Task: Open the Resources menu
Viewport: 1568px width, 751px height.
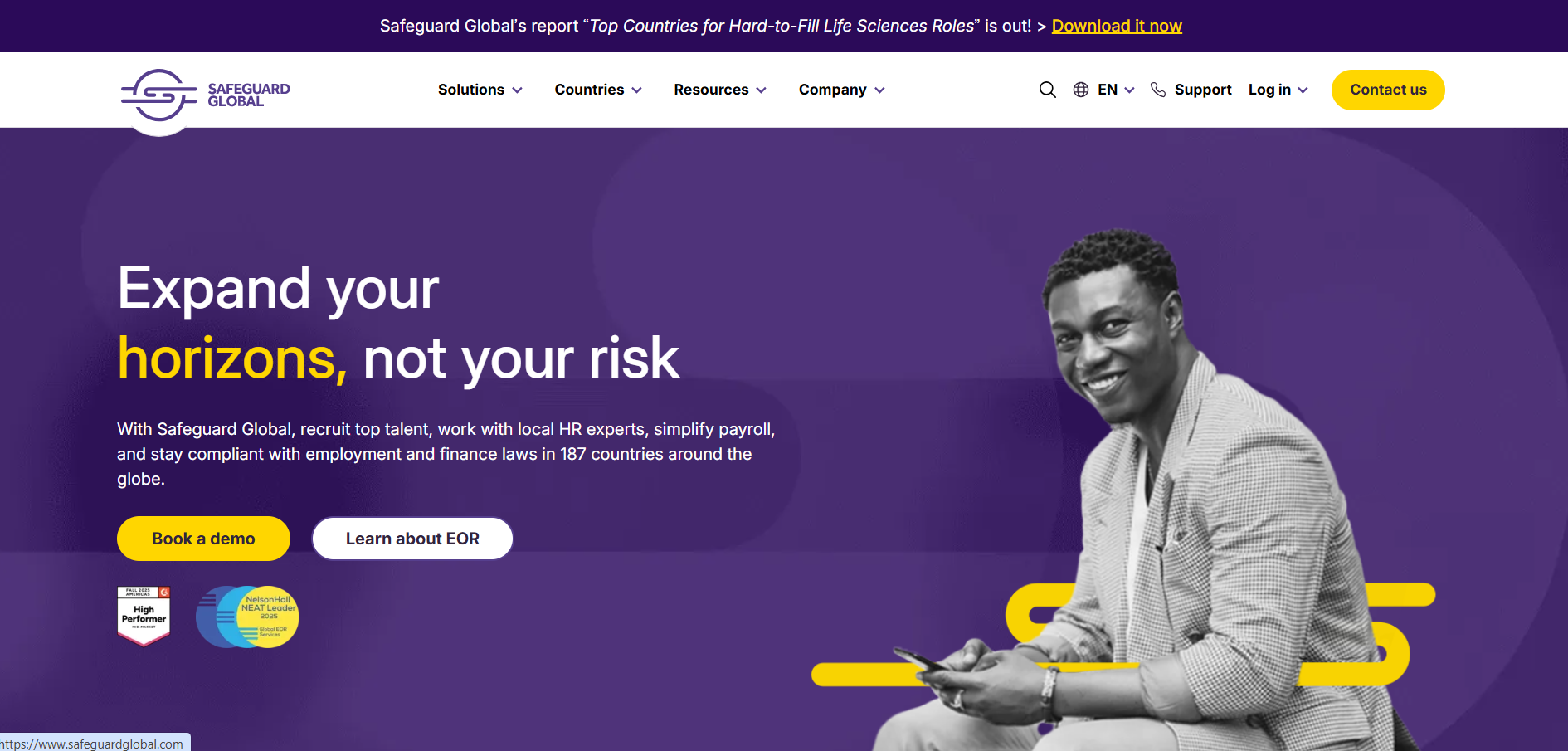Action: (x=720, y=90)
